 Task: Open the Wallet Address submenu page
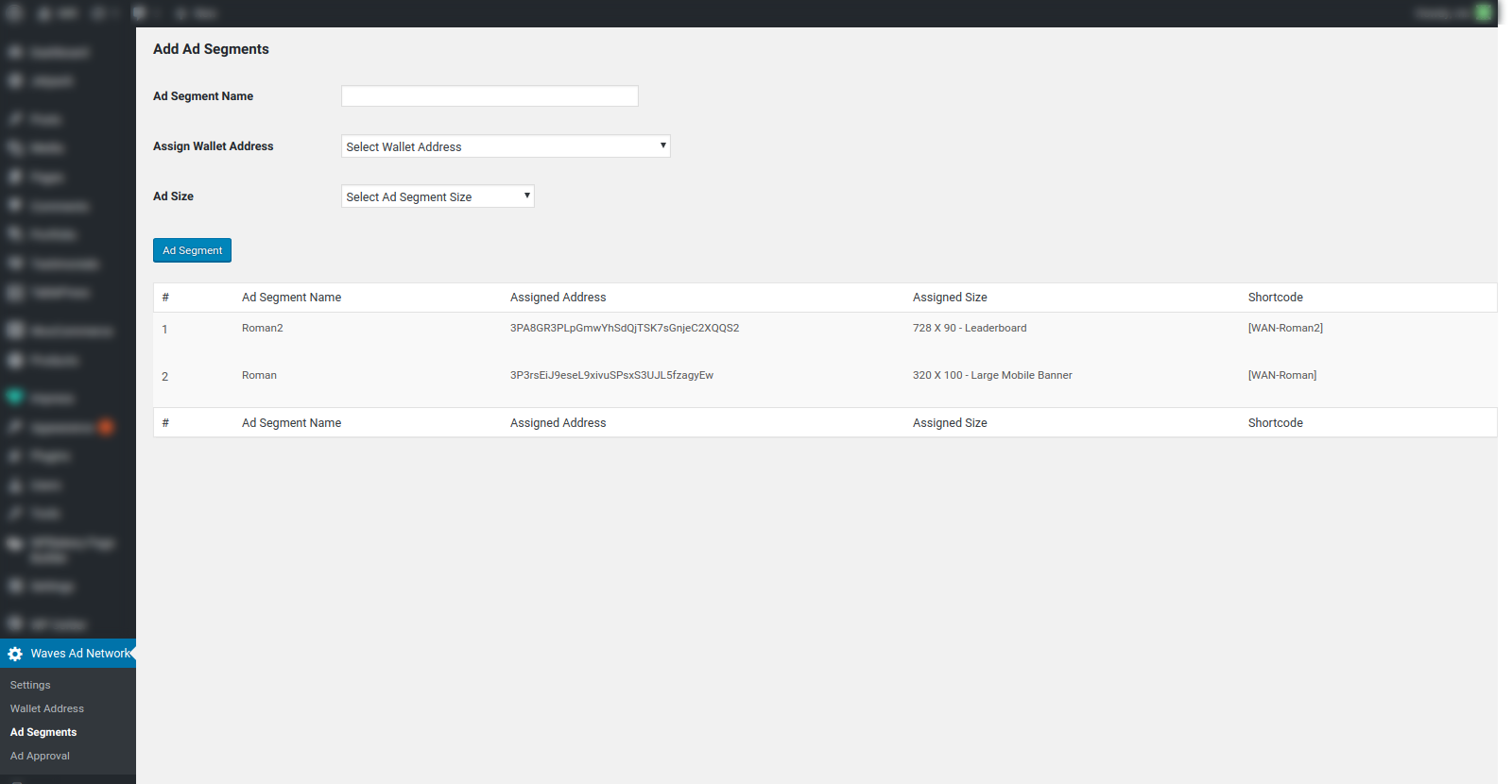(47, 708)
